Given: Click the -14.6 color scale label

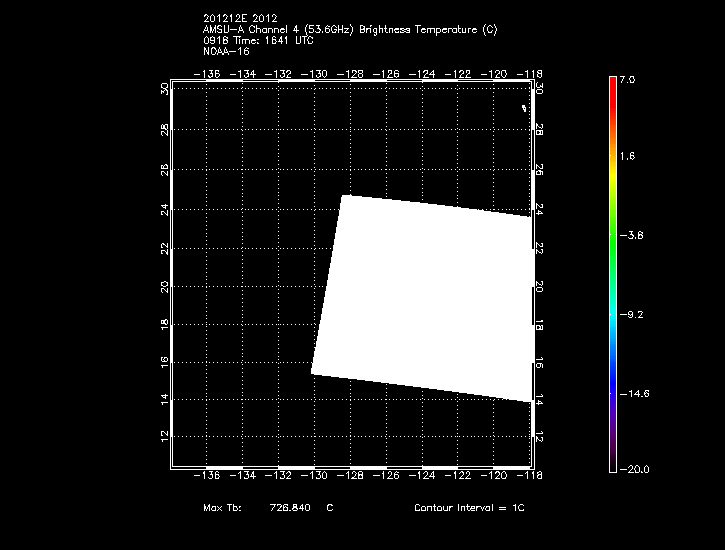Looking at the screenshot, I should tap(633, 393).
